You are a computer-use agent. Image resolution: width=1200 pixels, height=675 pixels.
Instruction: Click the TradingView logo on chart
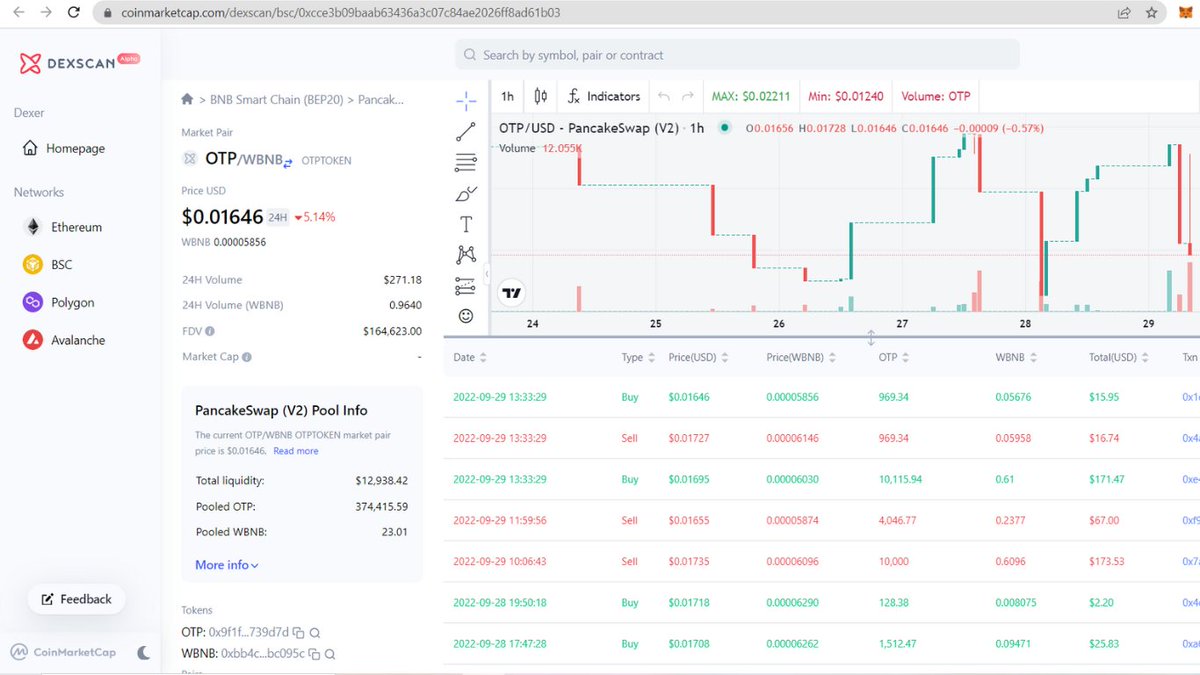click(x=512, y=293)
